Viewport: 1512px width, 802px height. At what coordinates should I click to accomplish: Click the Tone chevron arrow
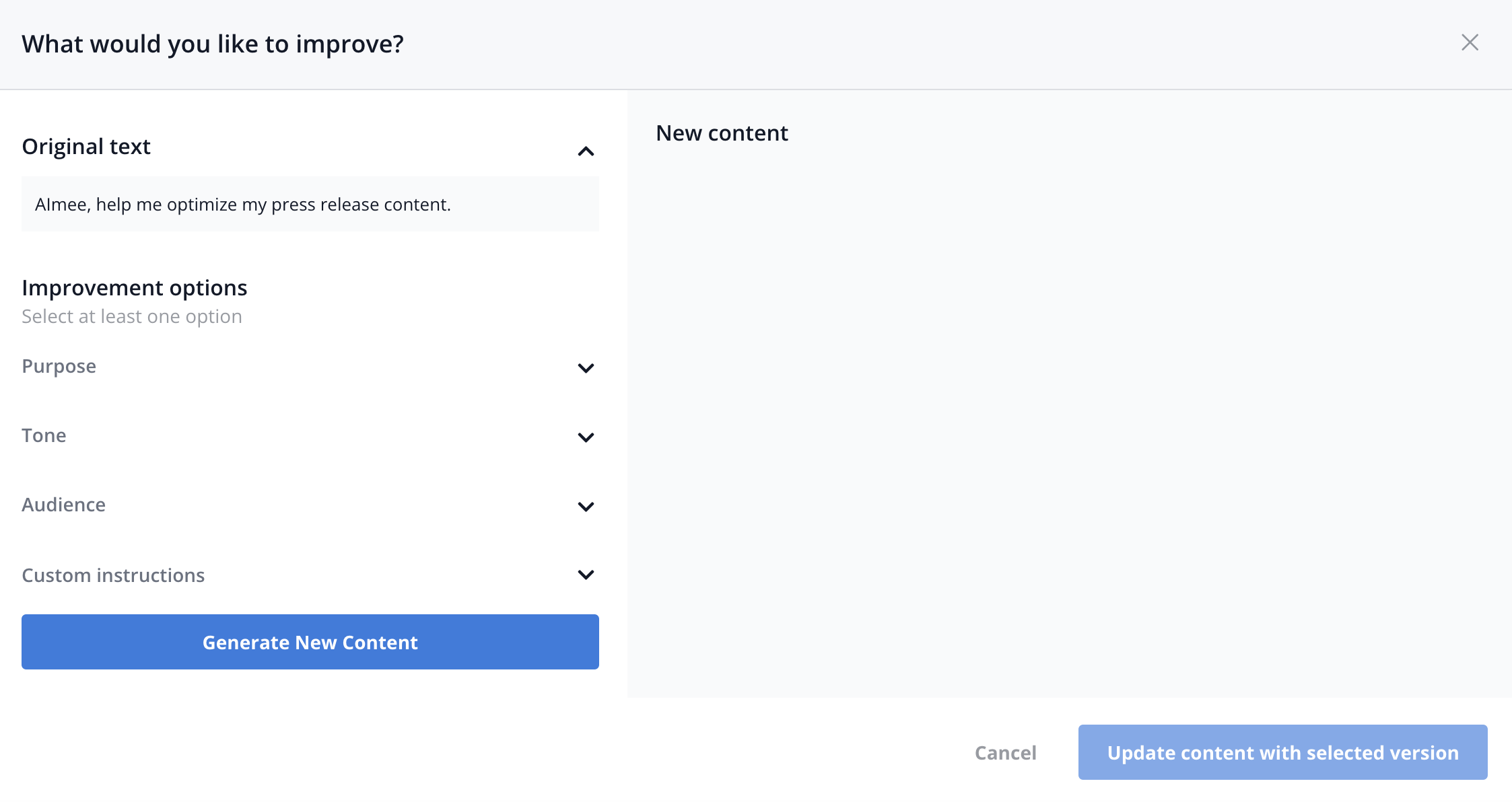pyautogui.click(x=586, y=437)
